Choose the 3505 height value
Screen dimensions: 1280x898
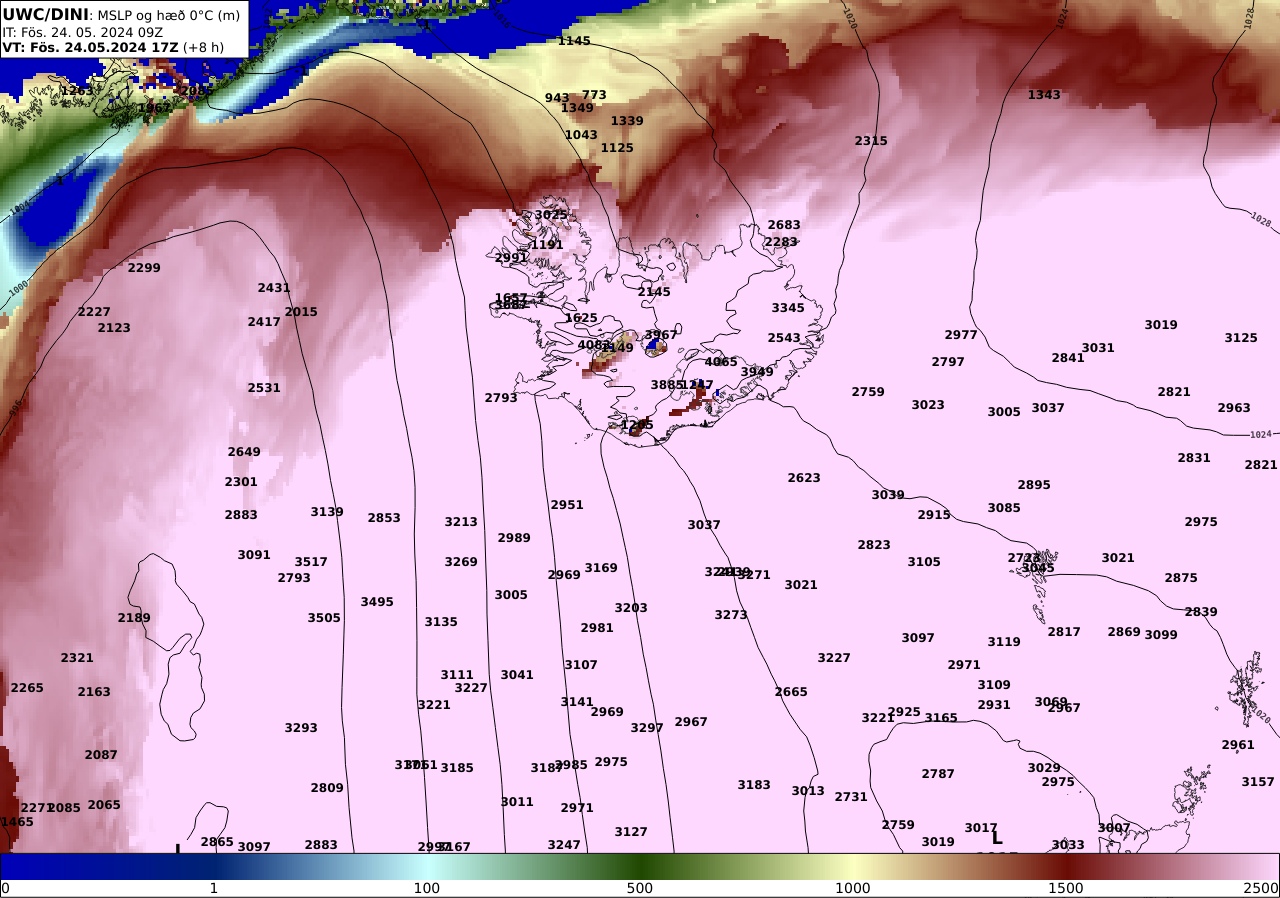[324, 618]
